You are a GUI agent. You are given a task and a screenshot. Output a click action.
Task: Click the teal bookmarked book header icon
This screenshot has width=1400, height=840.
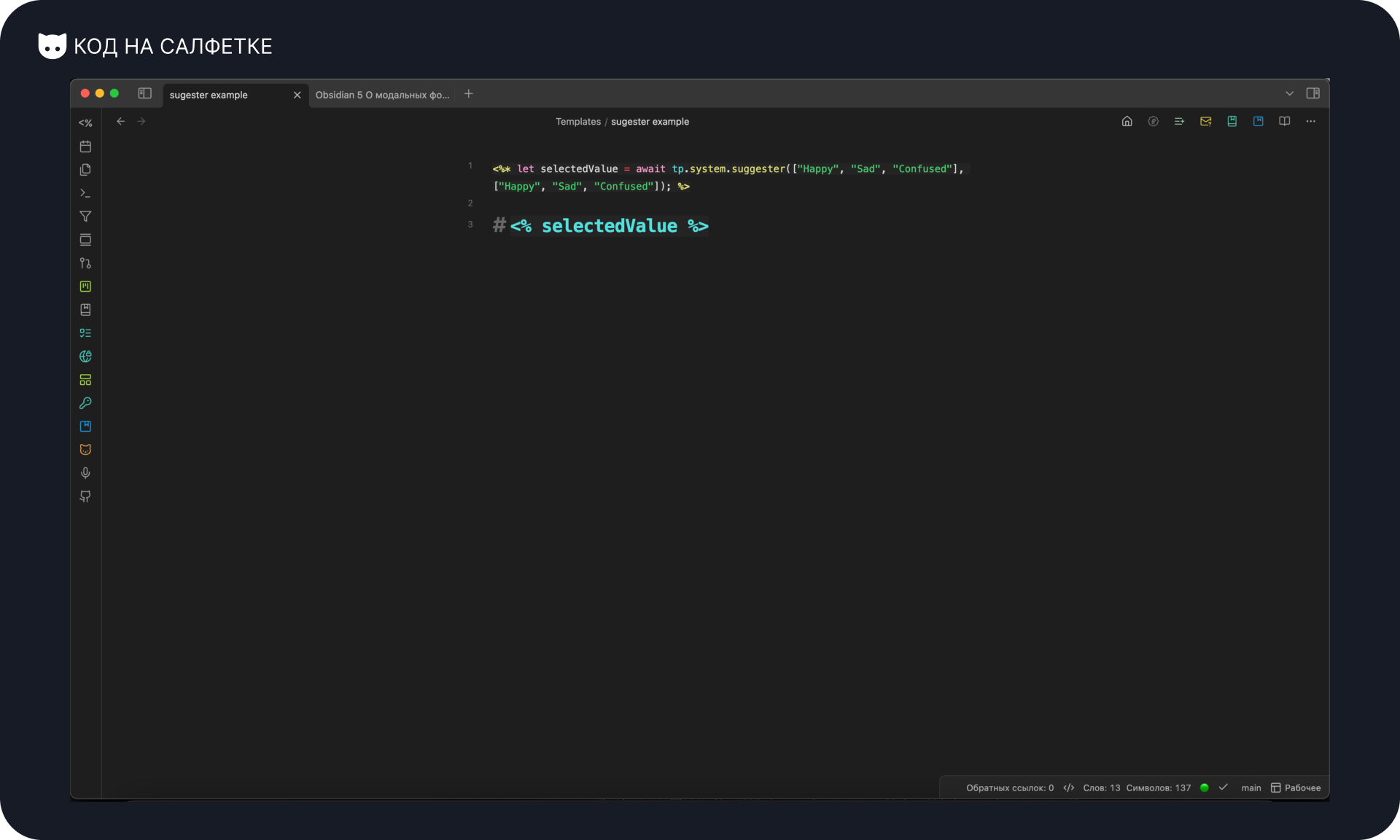1232,122
